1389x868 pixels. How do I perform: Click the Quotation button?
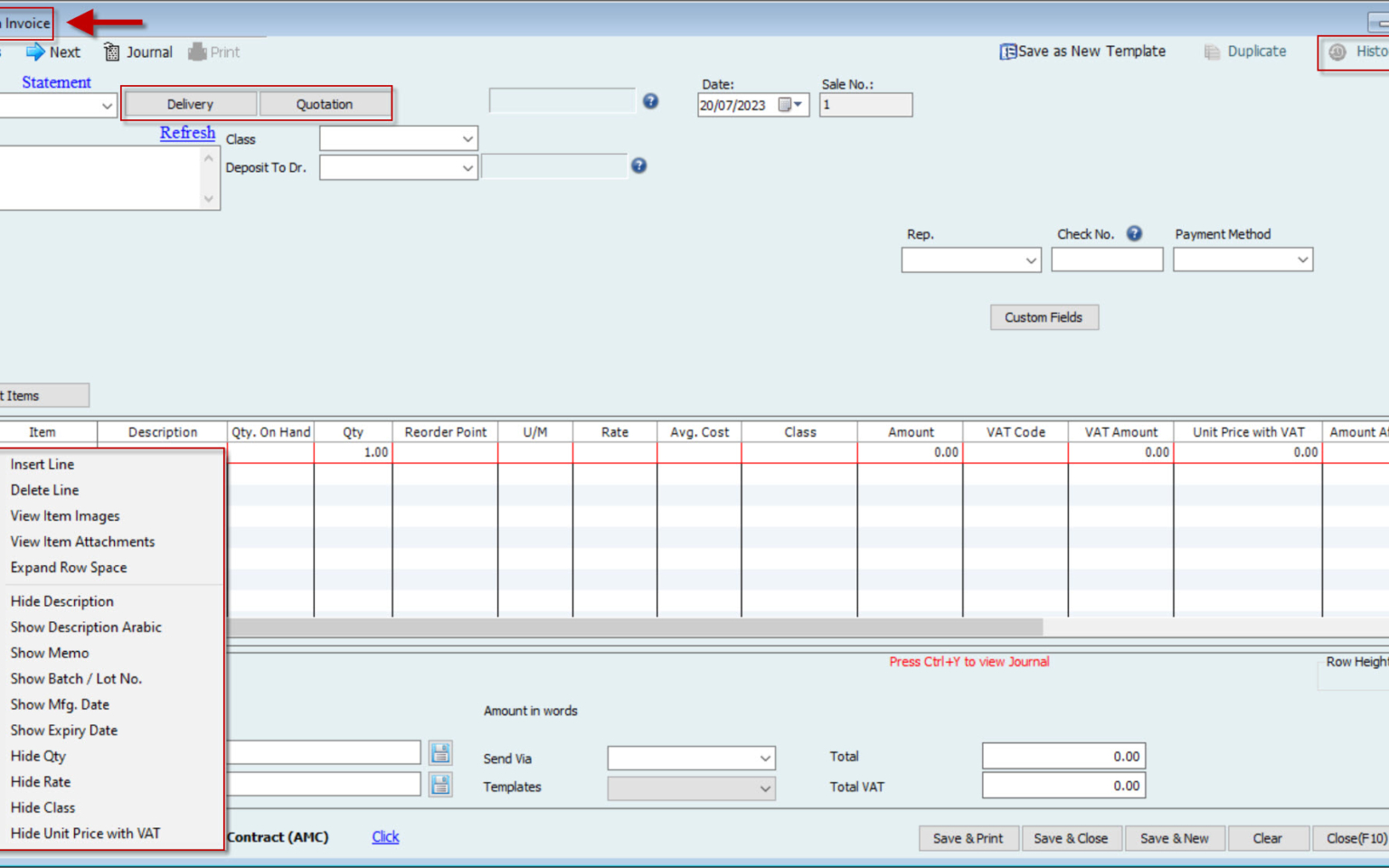(x=325, y=104)
